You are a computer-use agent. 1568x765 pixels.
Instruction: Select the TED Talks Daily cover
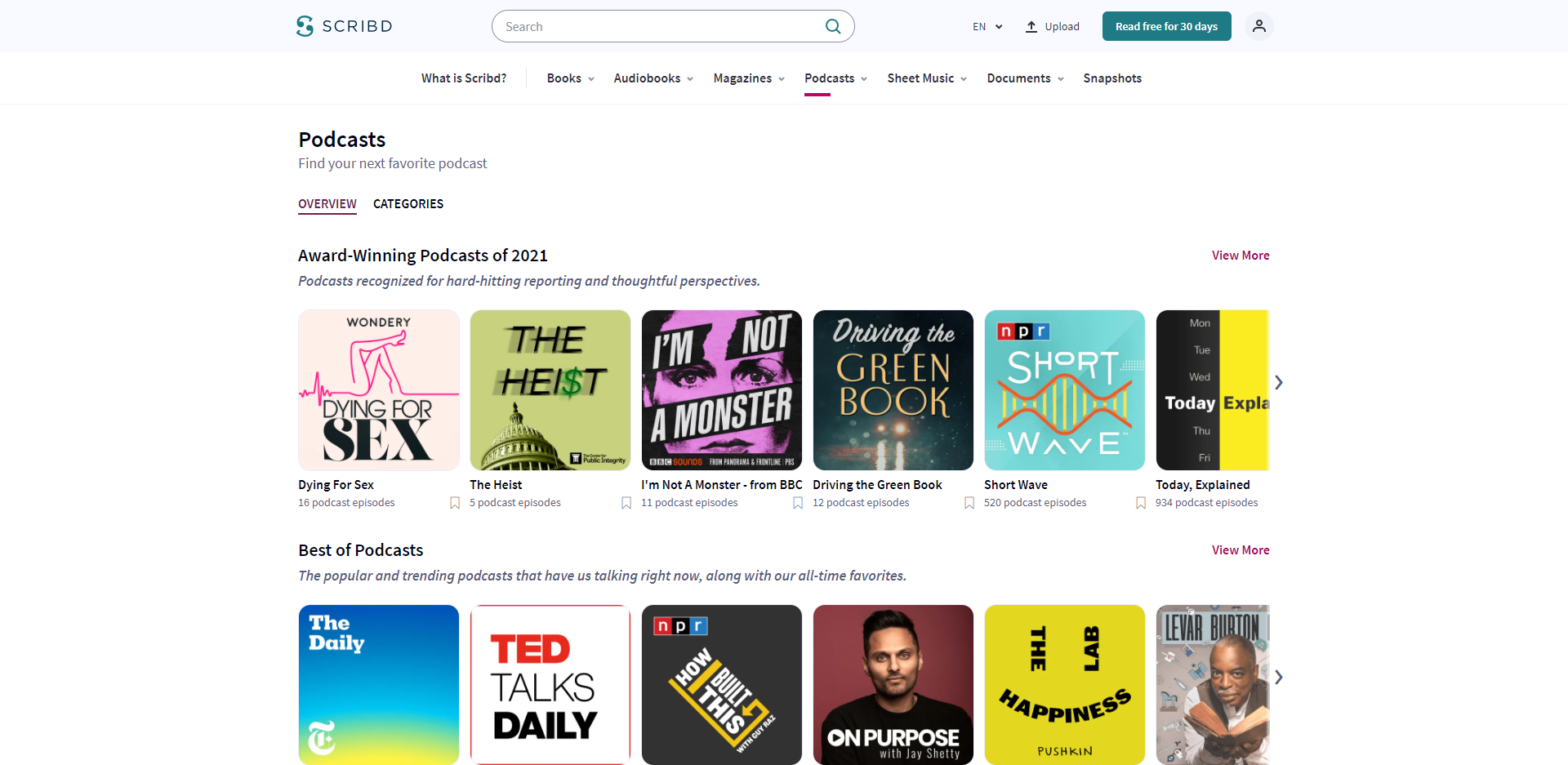point(550,685)
